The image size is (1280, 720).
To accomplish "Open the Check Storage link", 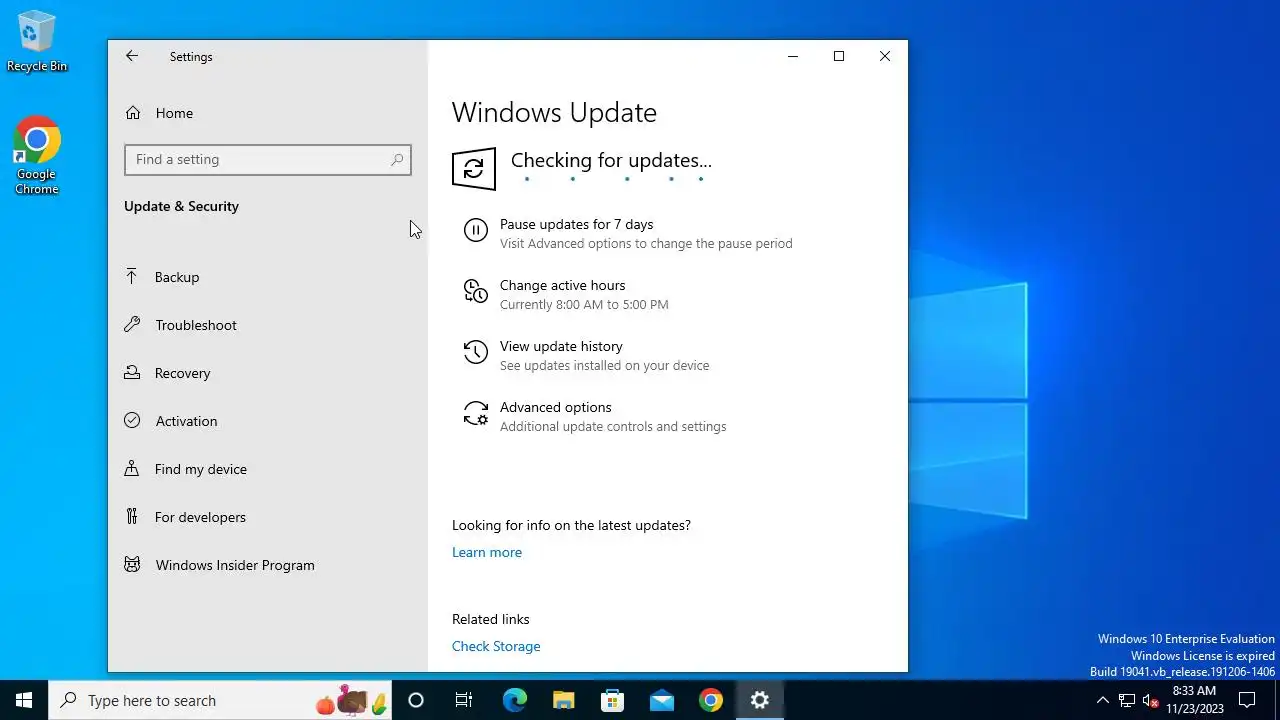I will click(x=496, y=646).
